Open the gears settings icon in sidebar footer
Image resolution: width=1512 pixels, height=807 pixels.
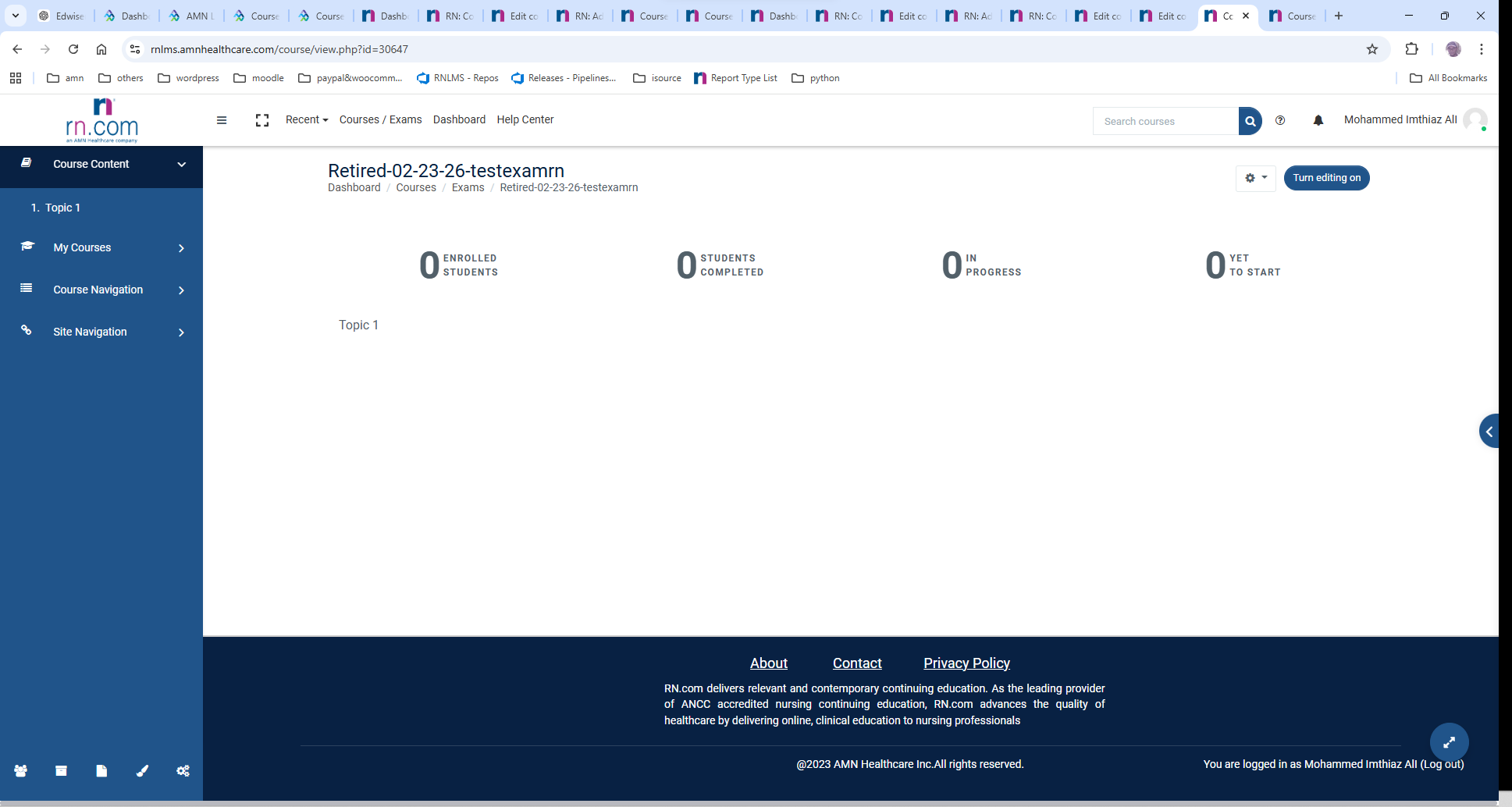(x=183, y=771)
